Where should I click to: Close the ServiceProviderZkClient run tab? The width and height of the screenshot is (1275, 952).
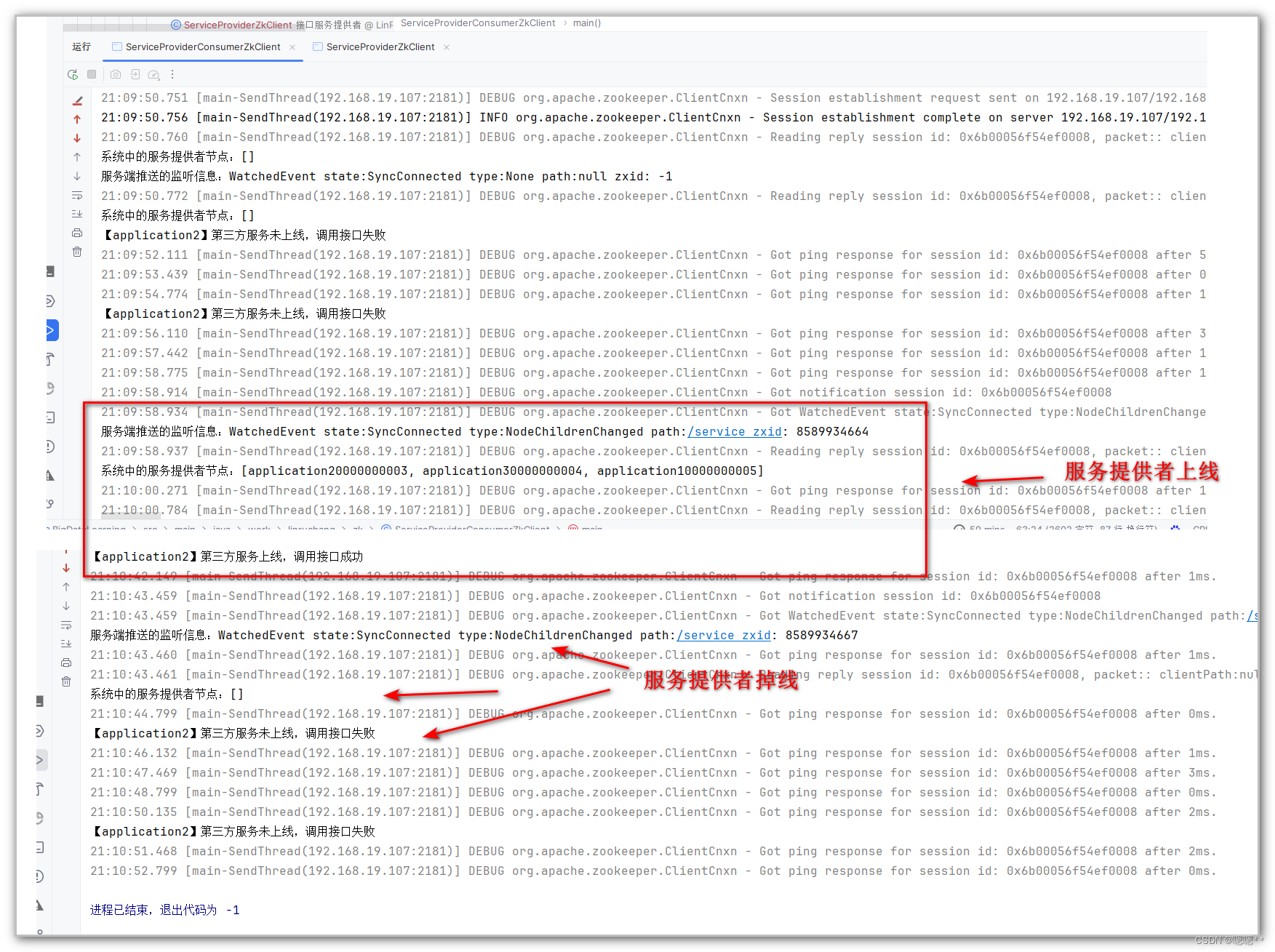pyautogui.click(x=447, y=47)
